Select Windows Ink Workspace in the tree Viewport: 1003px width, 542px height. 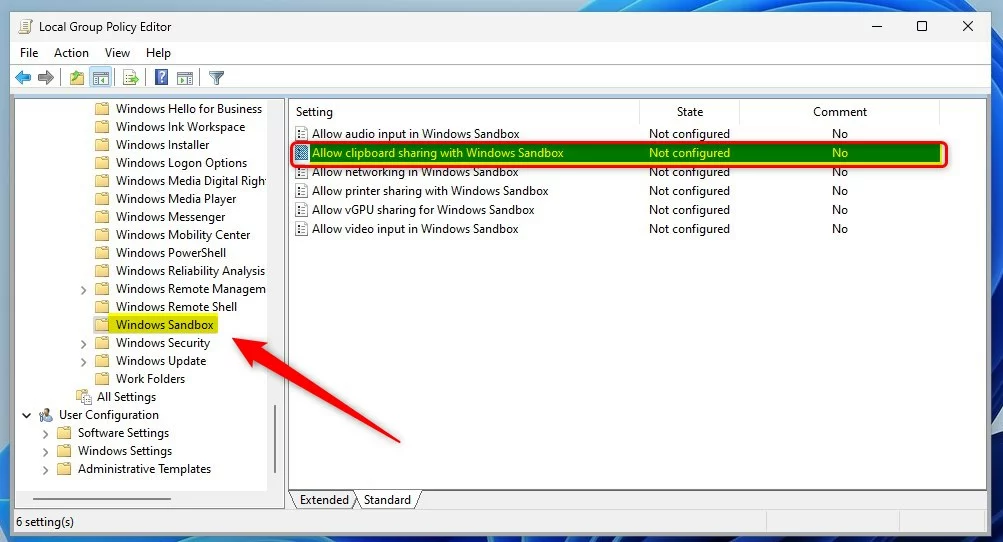(180, 127)
